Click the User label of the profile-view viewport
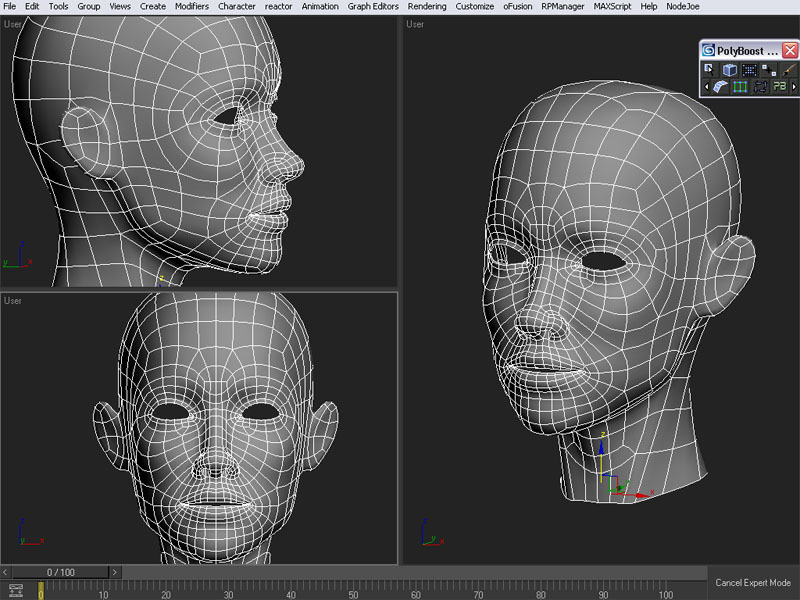 [13, 24]
